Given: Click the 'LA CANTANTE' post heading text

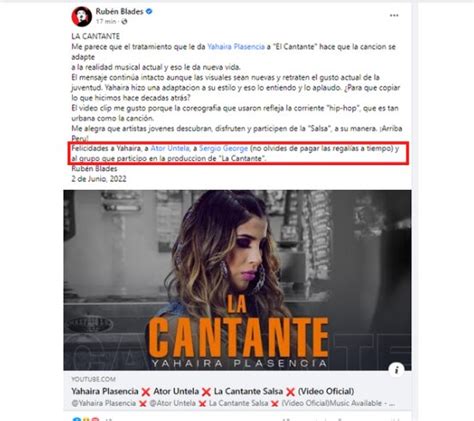Looking at the screenshot, I should (96, 36).
